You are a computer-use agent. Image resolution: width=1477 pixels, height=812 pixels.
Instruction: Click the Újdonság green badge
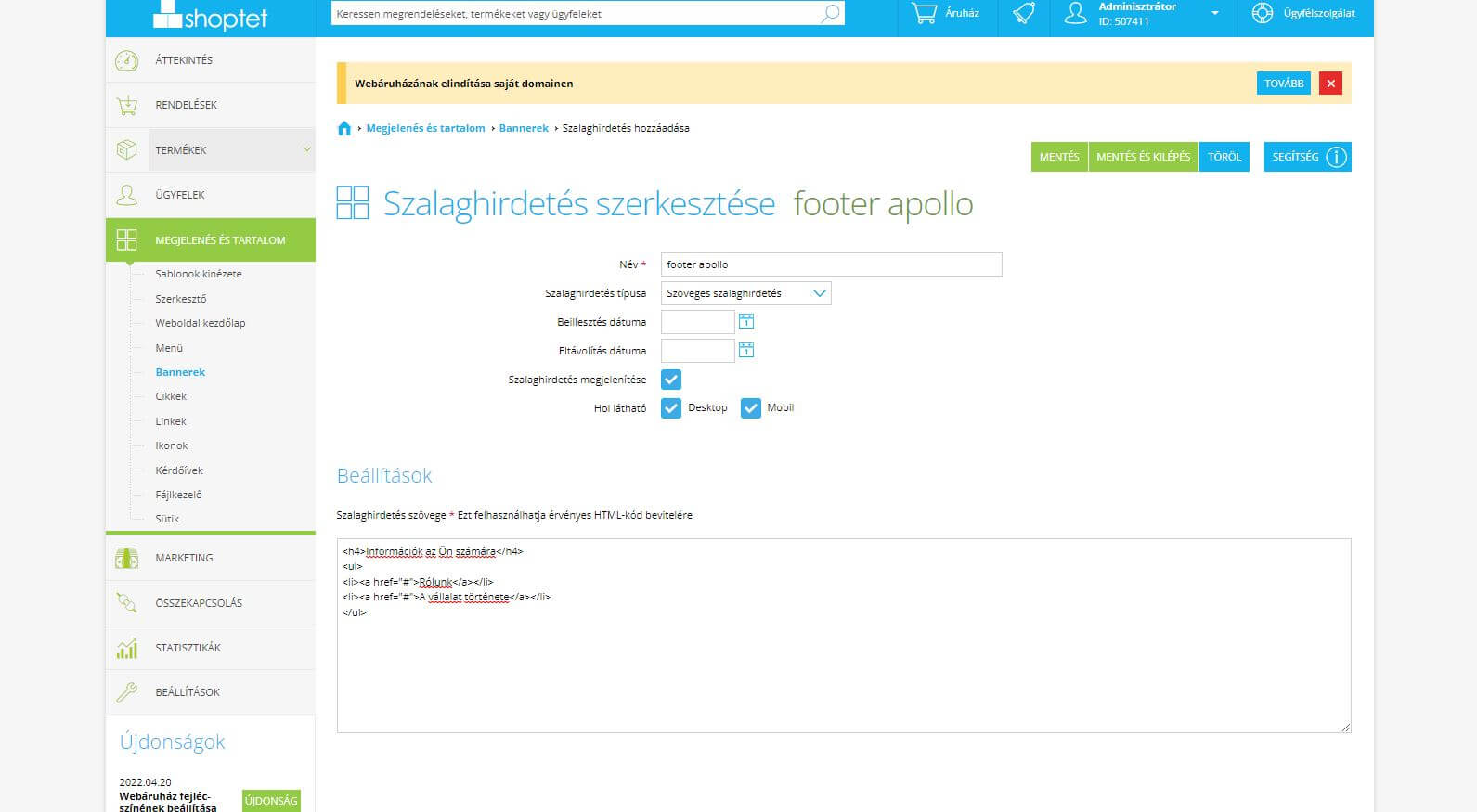click(271, 801)
